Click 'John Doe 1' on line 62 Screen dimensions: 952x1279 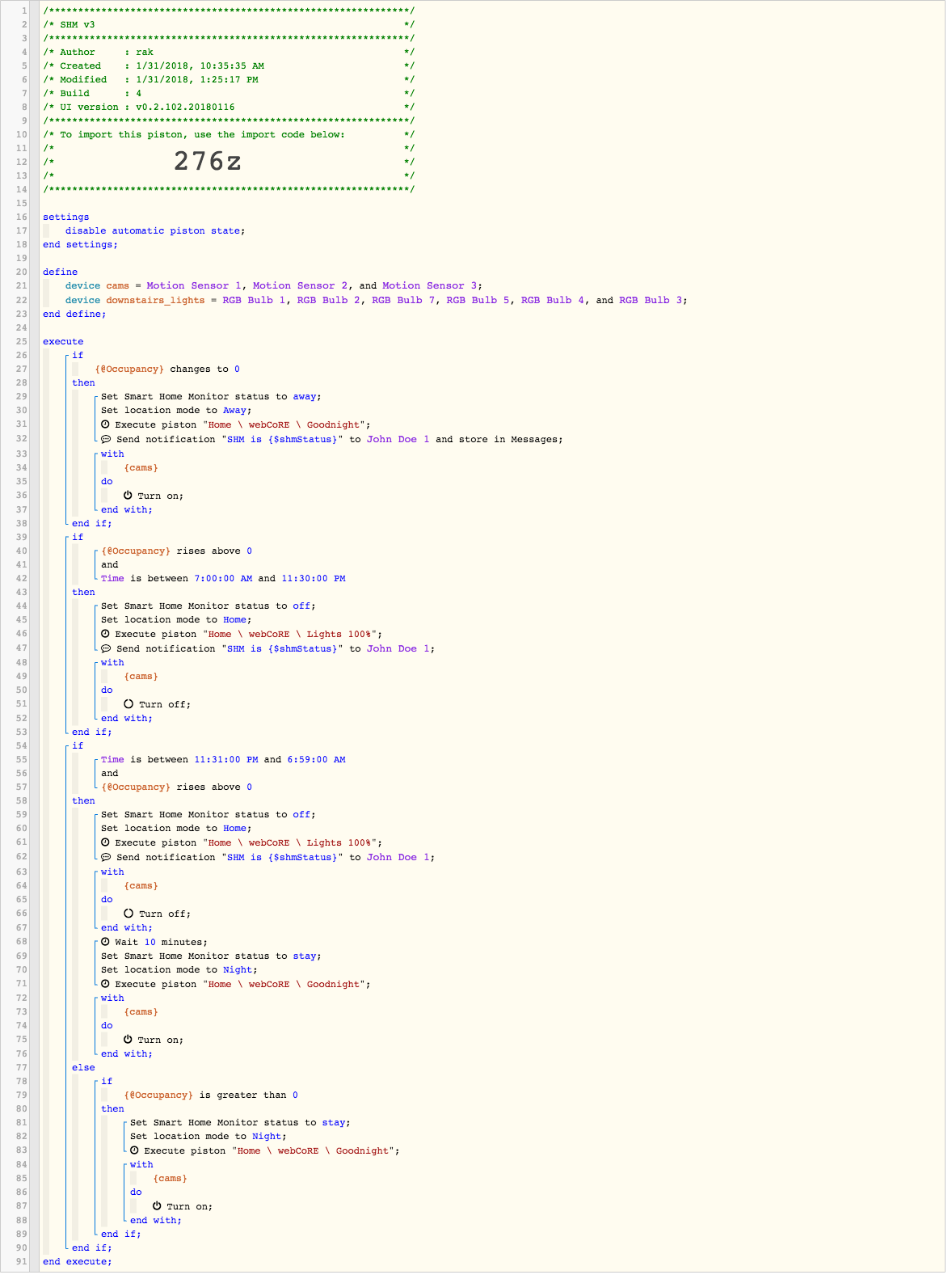(x=398, y=857)
